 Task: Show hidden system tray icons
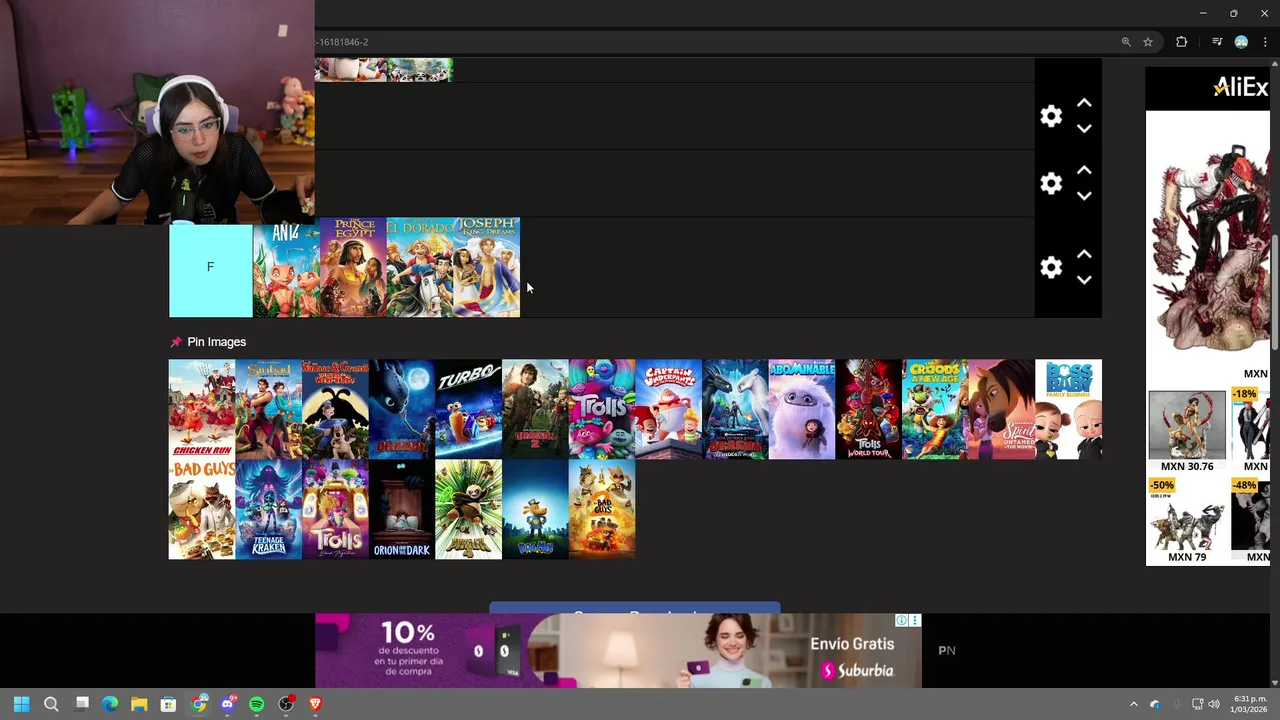coord(1133,704)
